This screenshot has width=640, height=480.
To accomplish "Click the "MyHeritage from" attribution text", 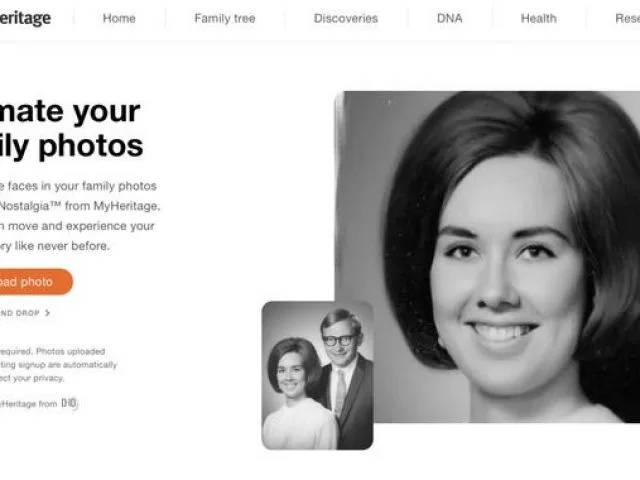I will 29,404.
